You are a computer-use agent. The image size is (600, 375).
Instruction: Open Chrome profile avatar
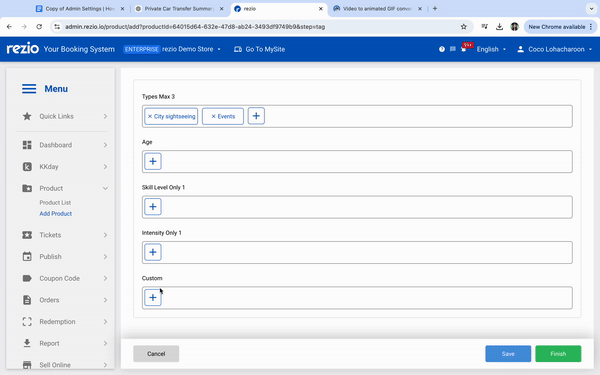pyautogui.click(x=514, y=27)
